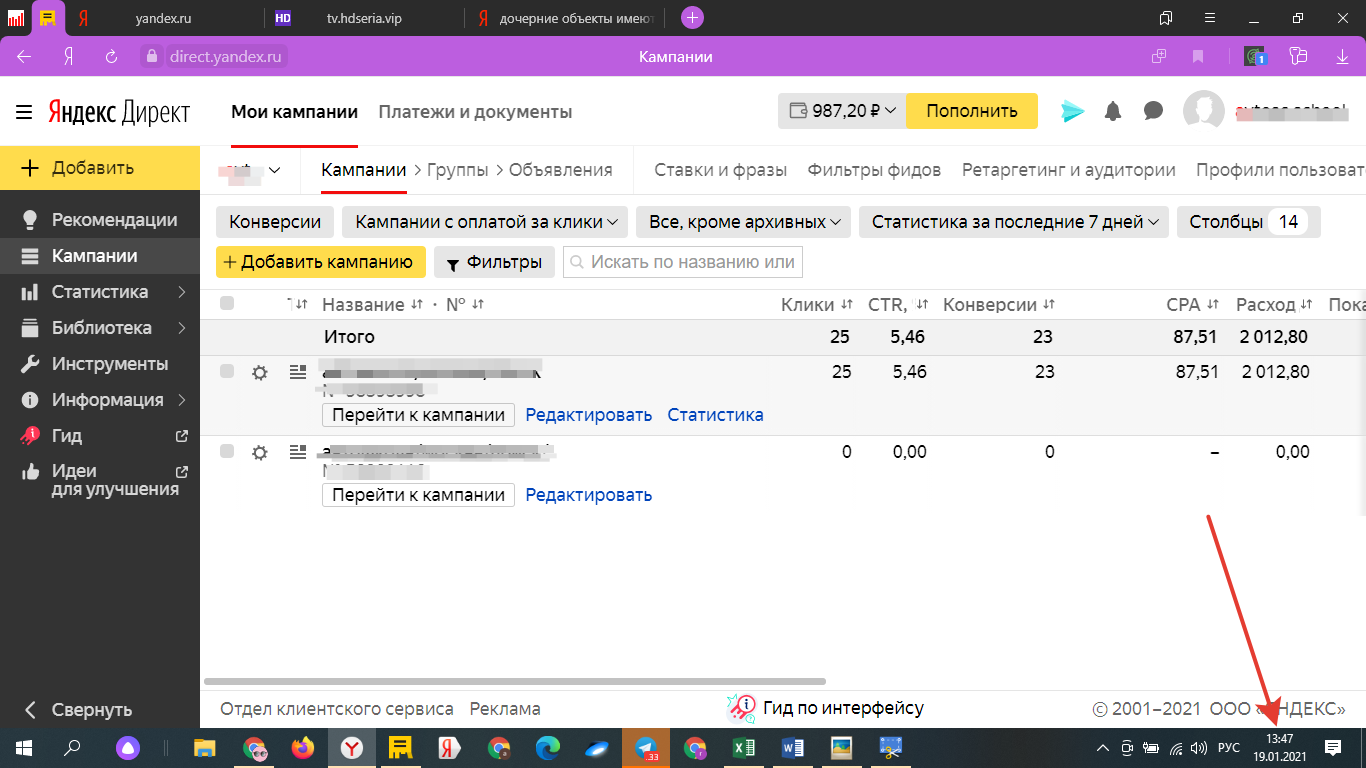Check the second campaign row checkbox

(x=227, y=451)
